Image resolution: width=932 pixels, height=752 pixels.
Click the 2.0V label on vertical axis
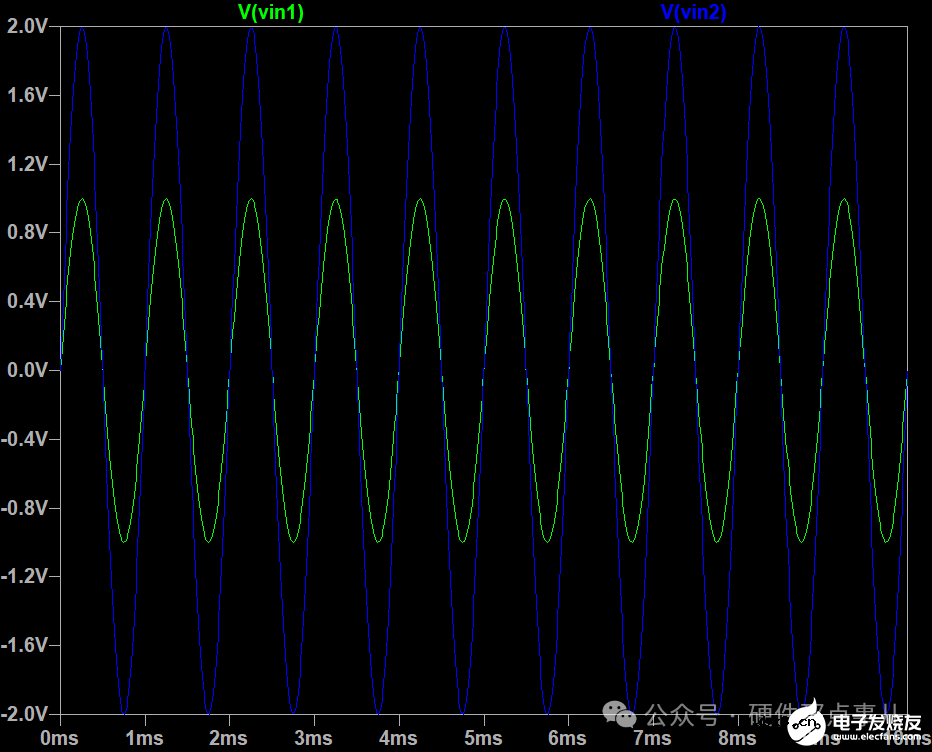27,26
